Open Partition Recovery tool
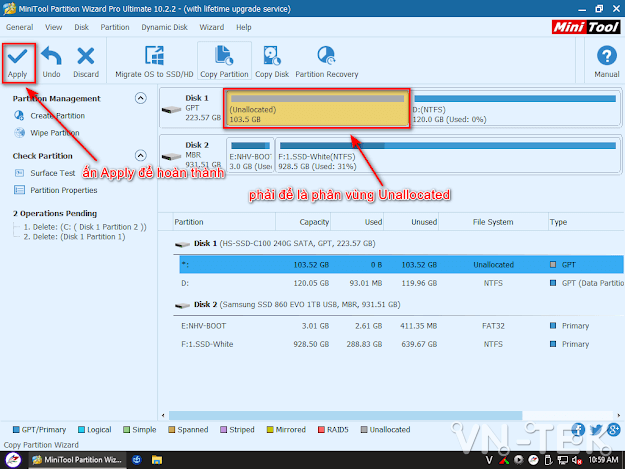Screen dimensions: 625x469 [x=326, y=63]
